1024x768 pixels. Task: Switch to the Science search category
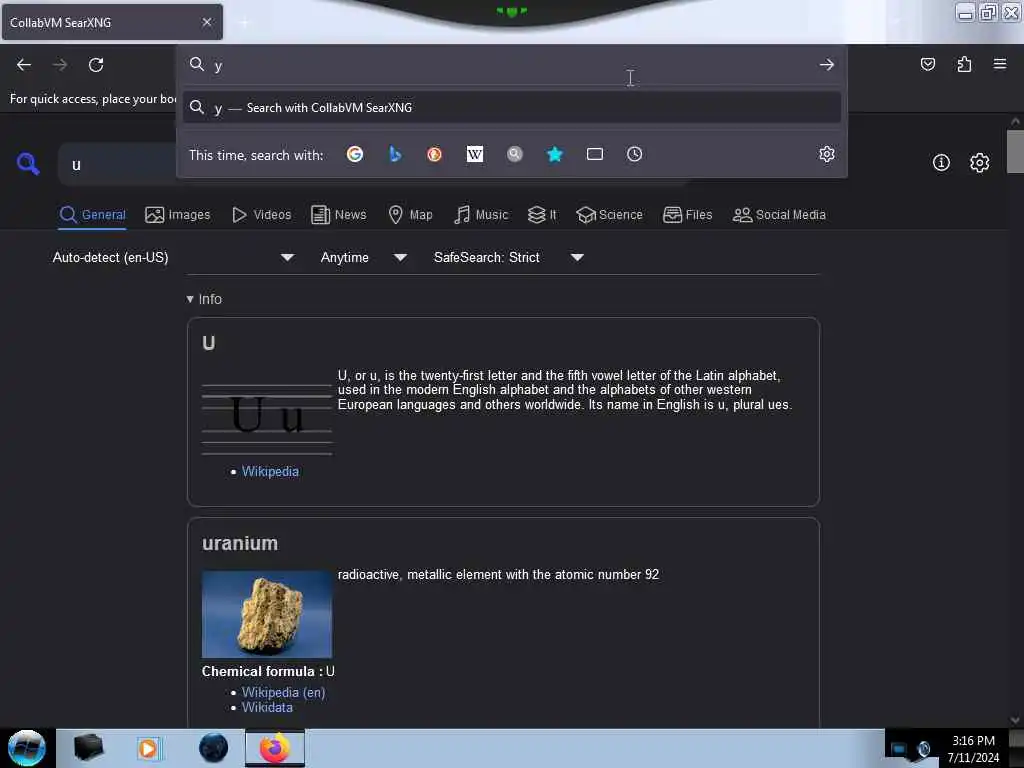(609, 215)
